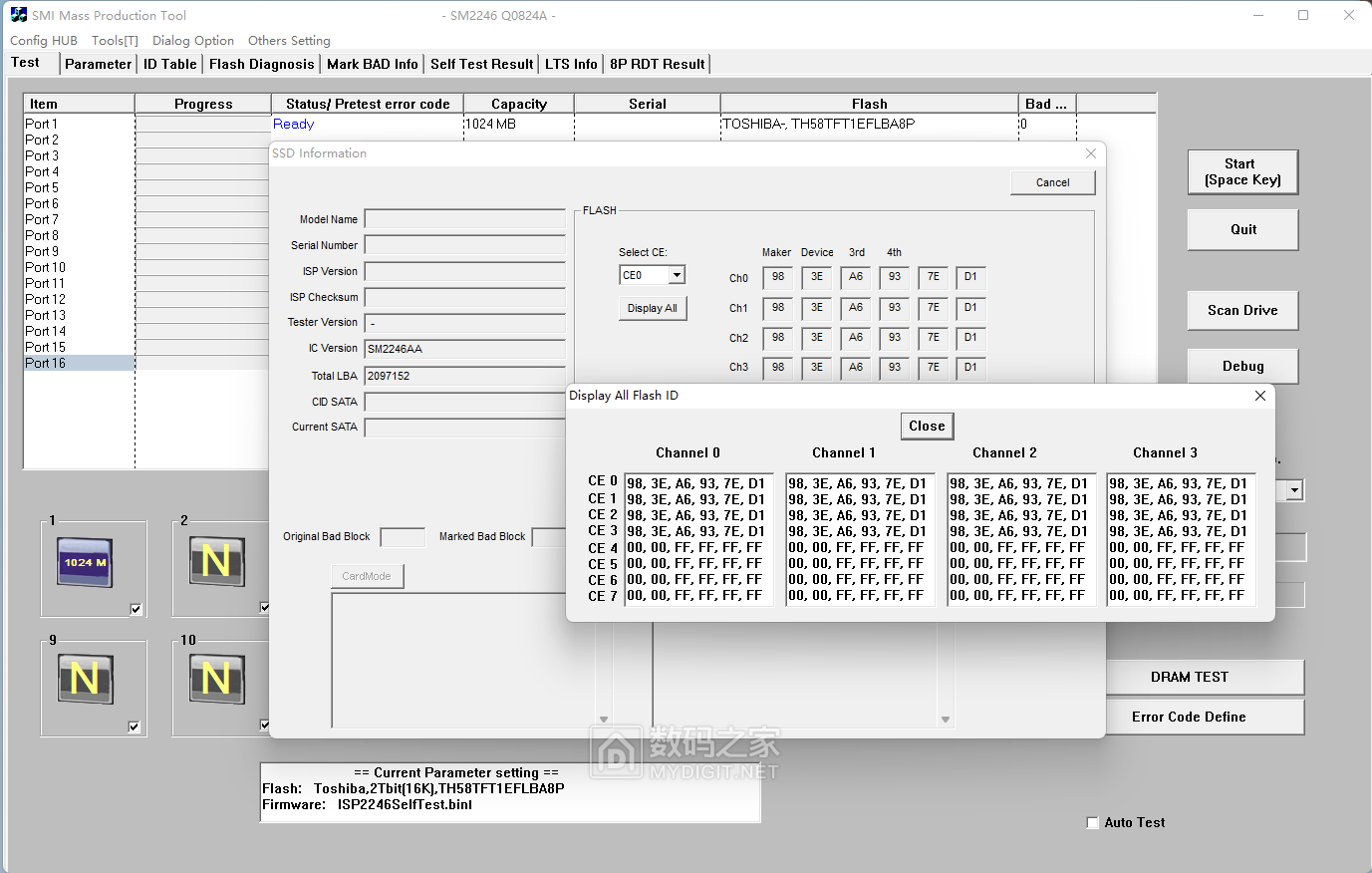Click the Start (Space Key) button
The height and width of the screenshot is (873, 1372).
point(1242,171)
